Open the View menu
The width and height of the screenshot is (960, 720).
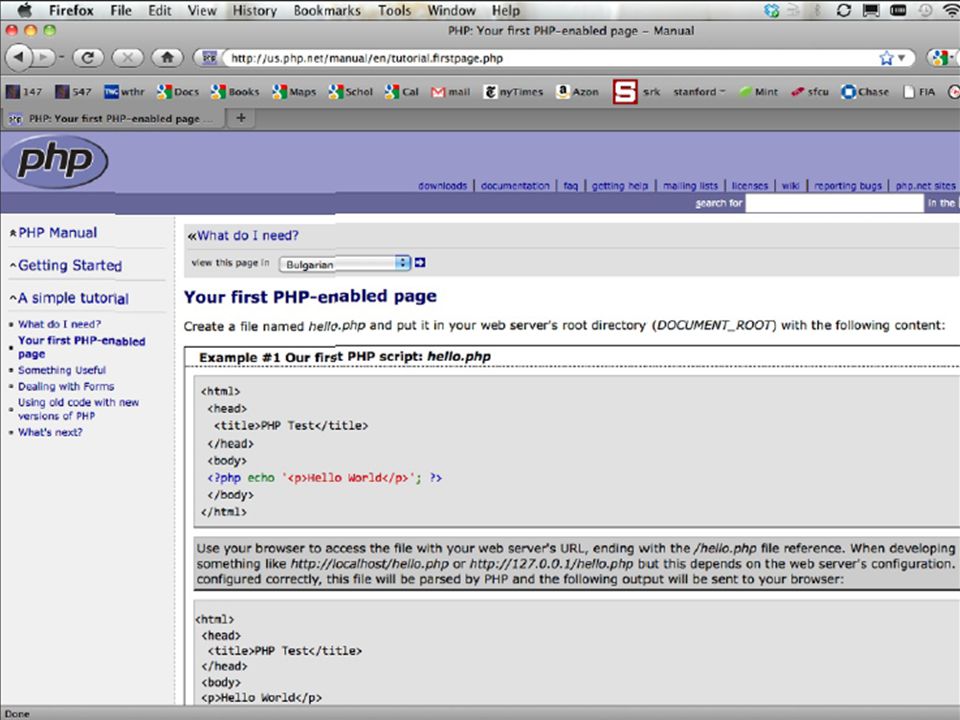pos(202,10)
